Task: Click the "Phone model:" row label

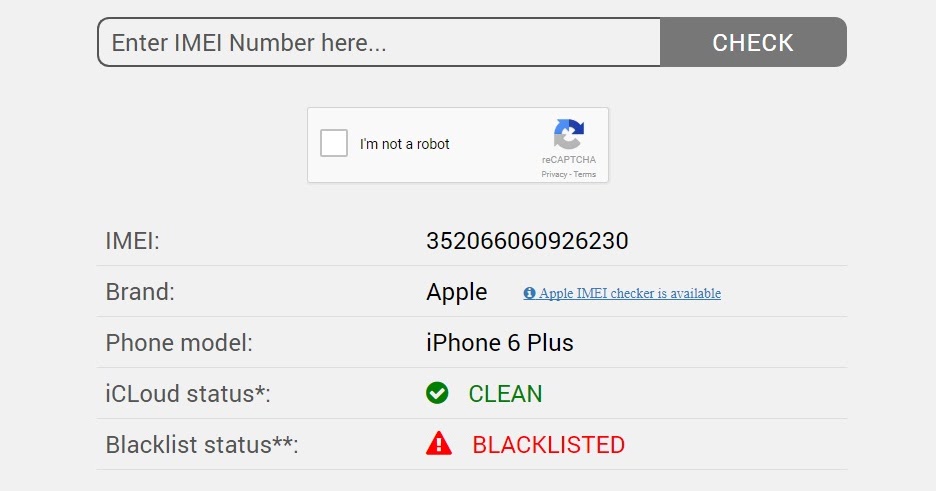Action: (x=179, y=343)
